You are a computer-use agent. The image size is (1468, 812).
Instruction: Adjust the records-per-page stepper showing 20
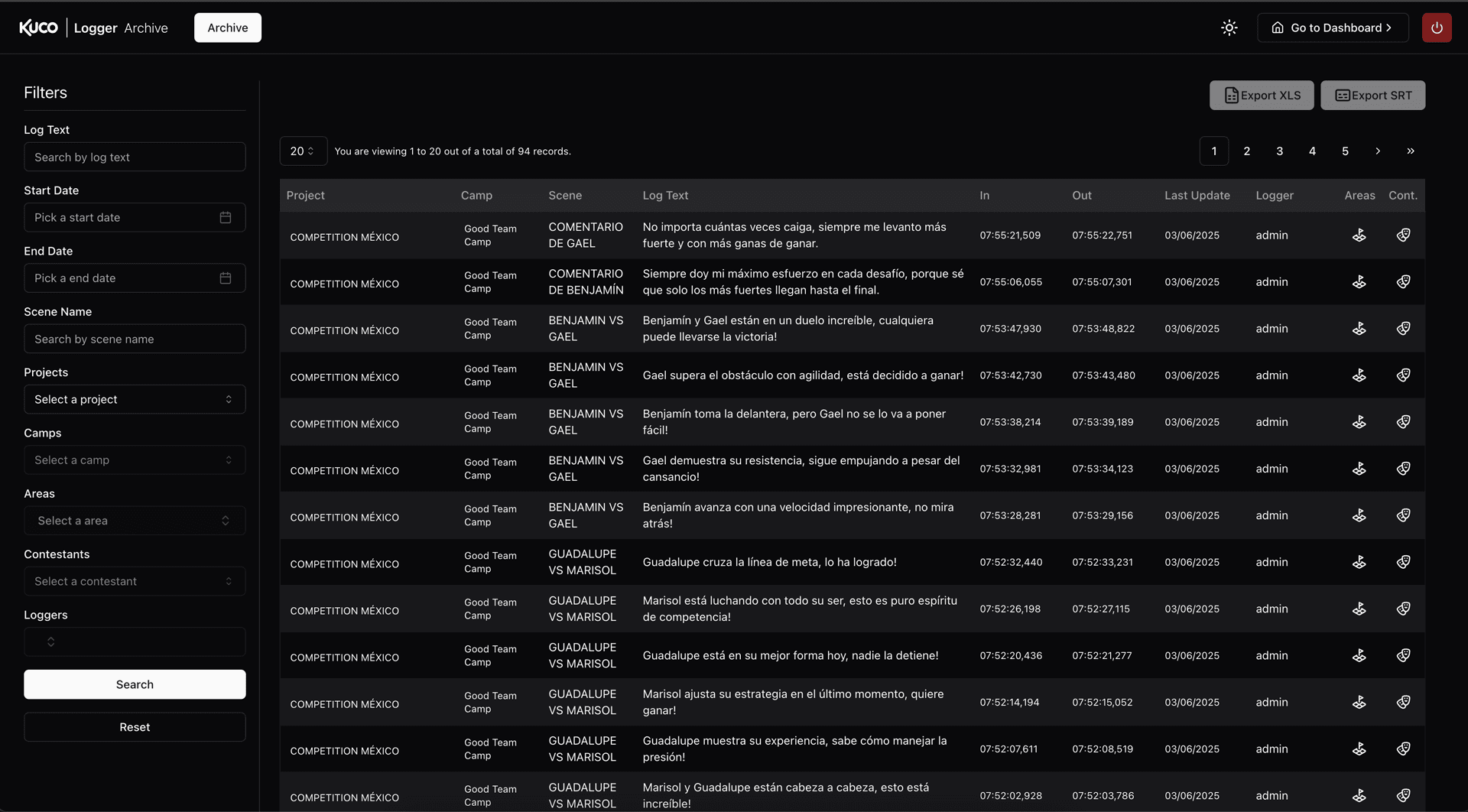point(303,151)
